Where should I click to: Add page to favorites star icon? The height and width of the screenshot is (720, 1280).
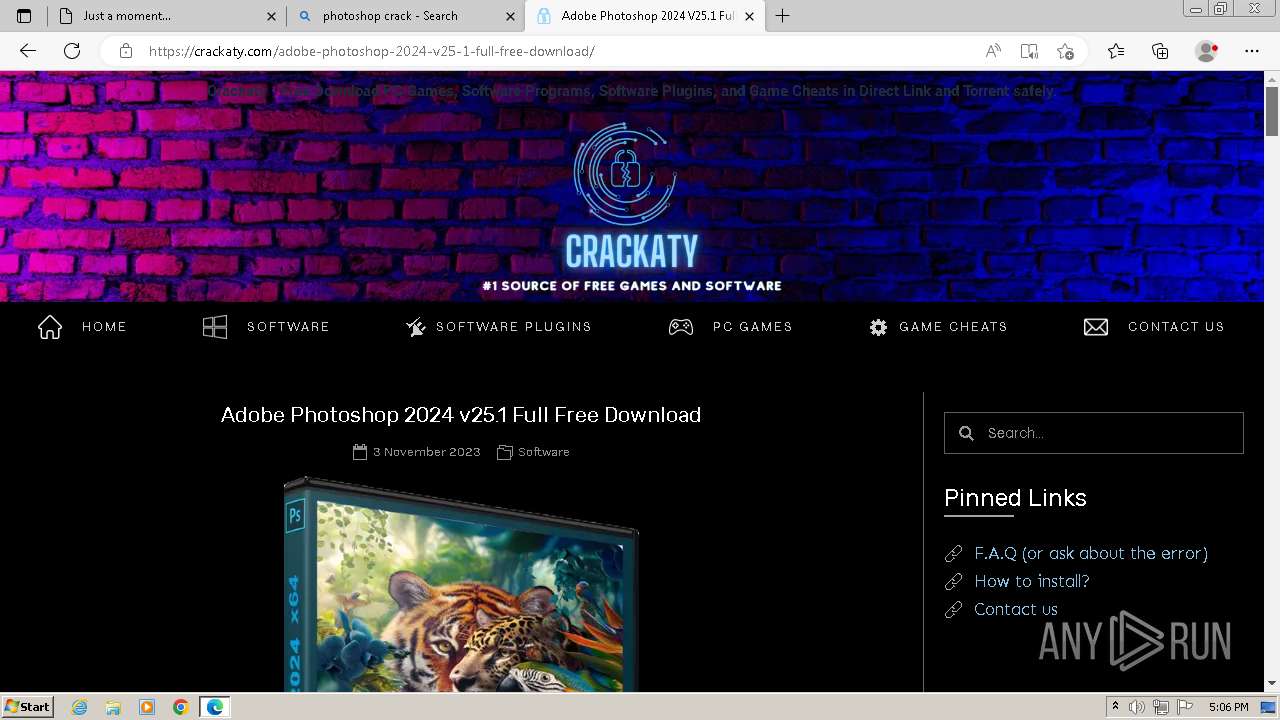(x=1066, y=51)
